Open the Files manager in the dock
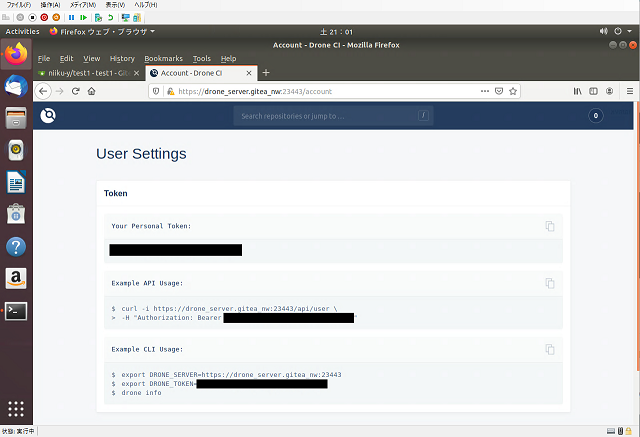This screenshot has width=640, height=437. [16, 118]
